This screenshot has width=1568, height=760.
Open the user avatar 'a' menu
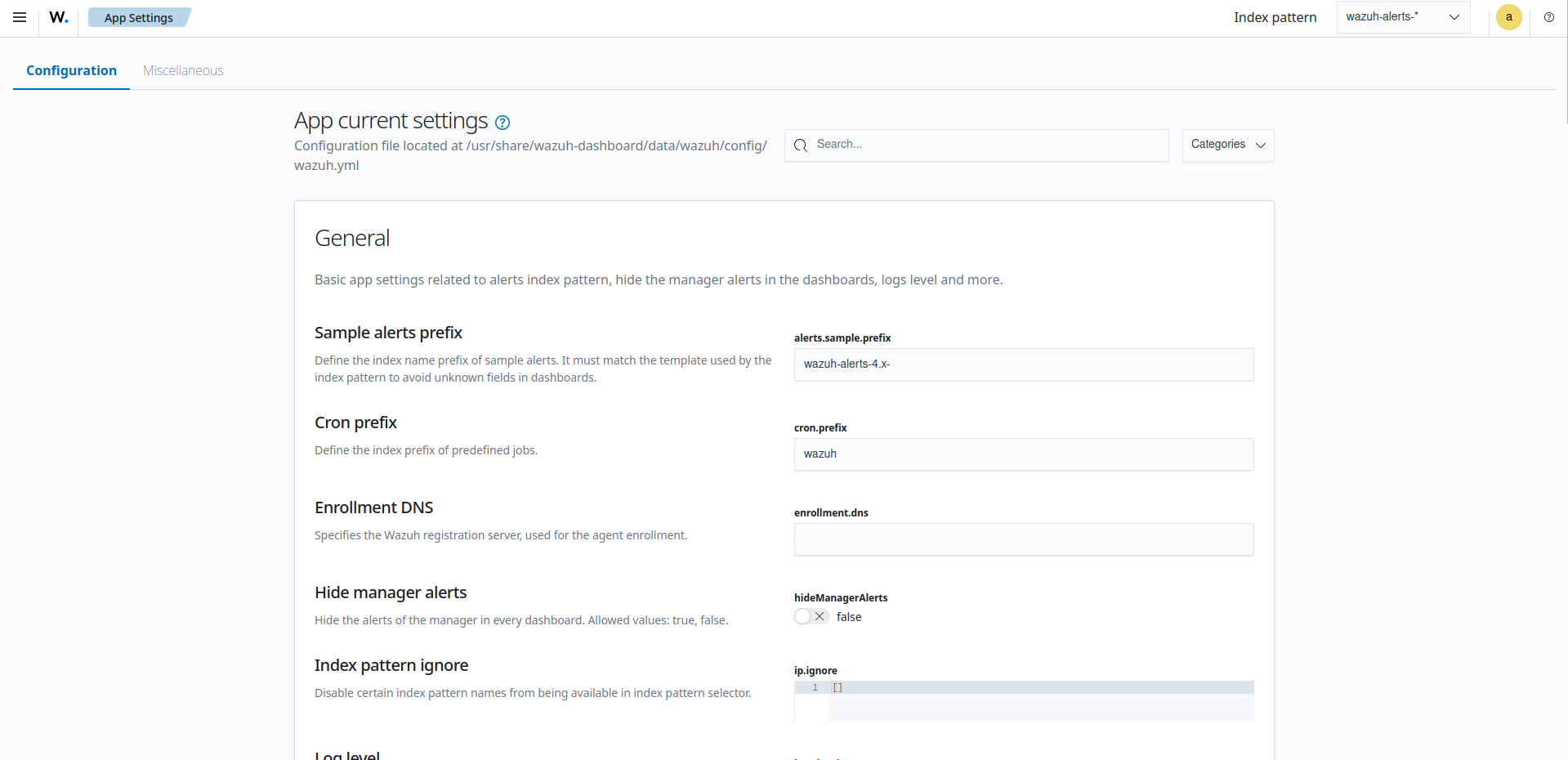coord(1508,17)
